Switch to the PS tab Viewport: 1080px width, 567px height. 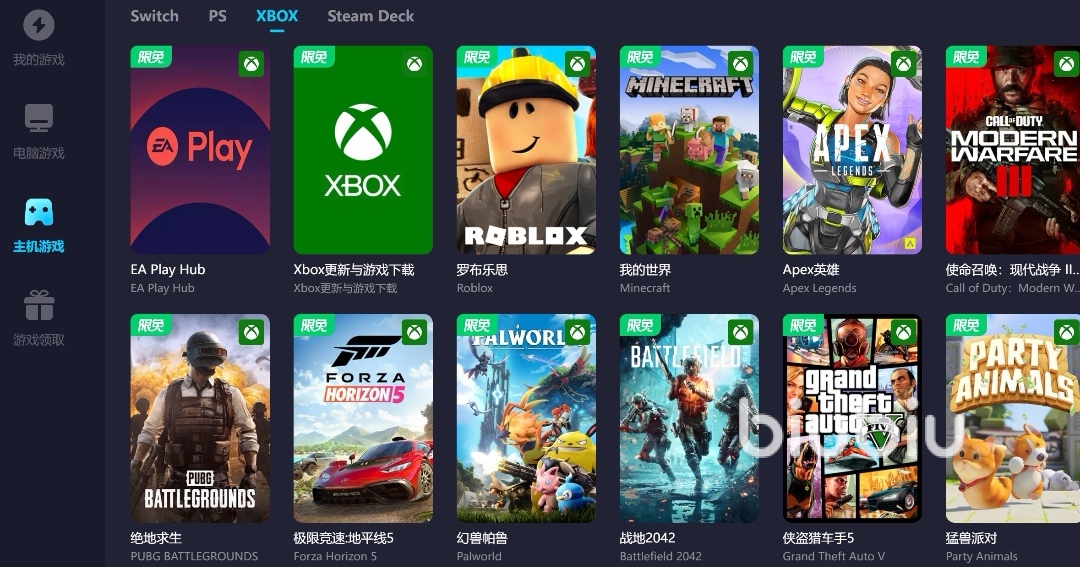tap(218, 16)
